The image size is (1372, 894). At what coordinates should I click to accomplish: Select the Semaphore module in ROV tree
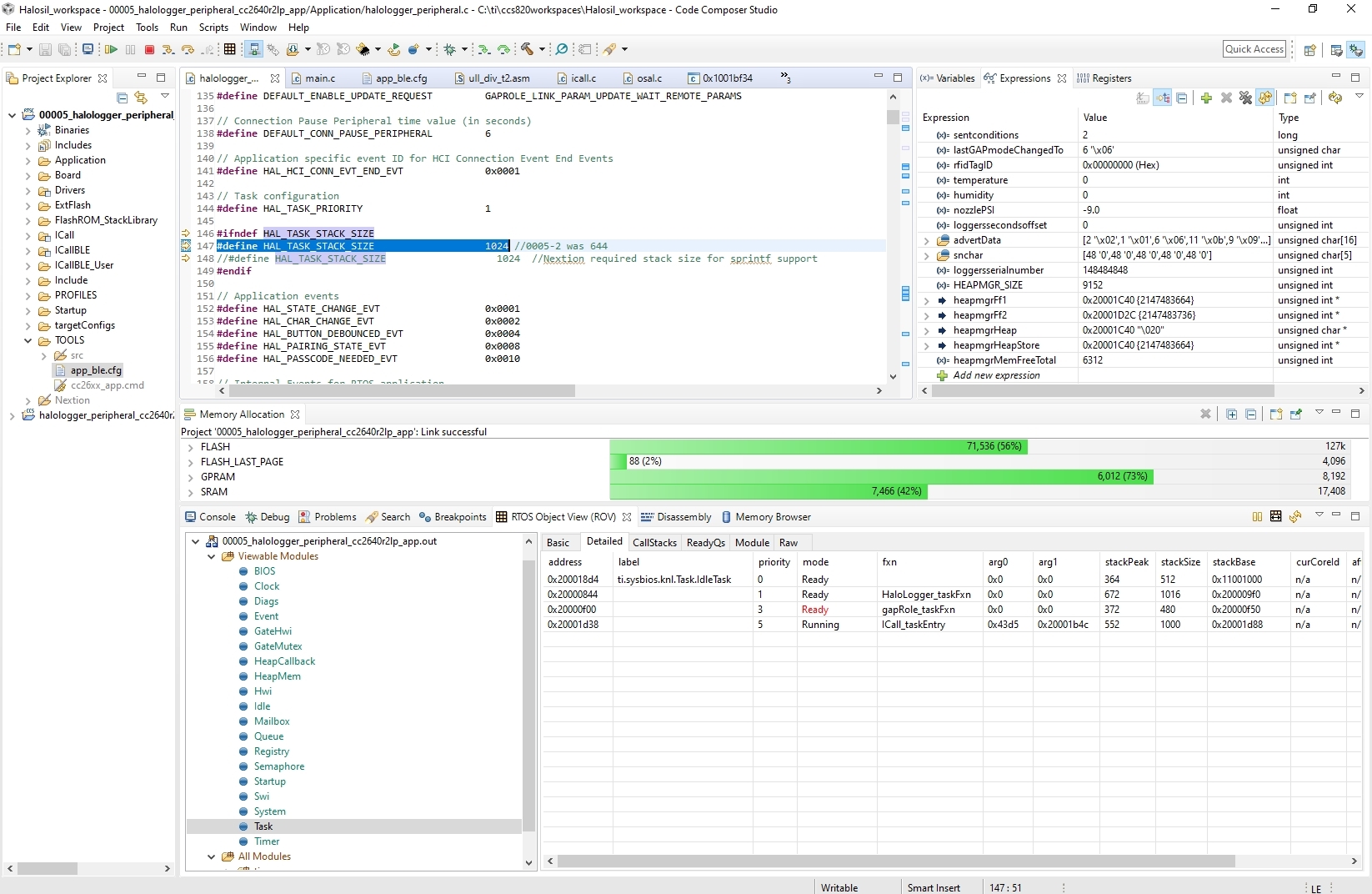(278, 766)
